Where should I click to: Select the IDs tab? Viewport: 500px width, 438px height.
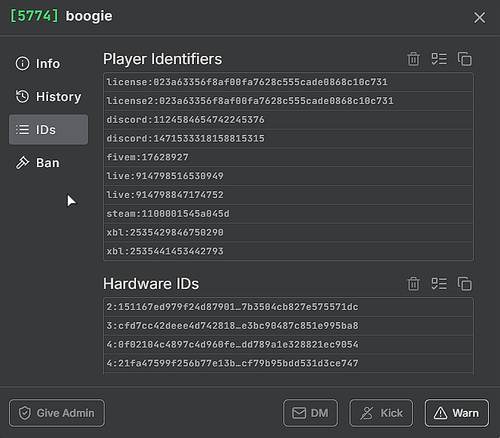pyautogui.click(x=49, y=130)
